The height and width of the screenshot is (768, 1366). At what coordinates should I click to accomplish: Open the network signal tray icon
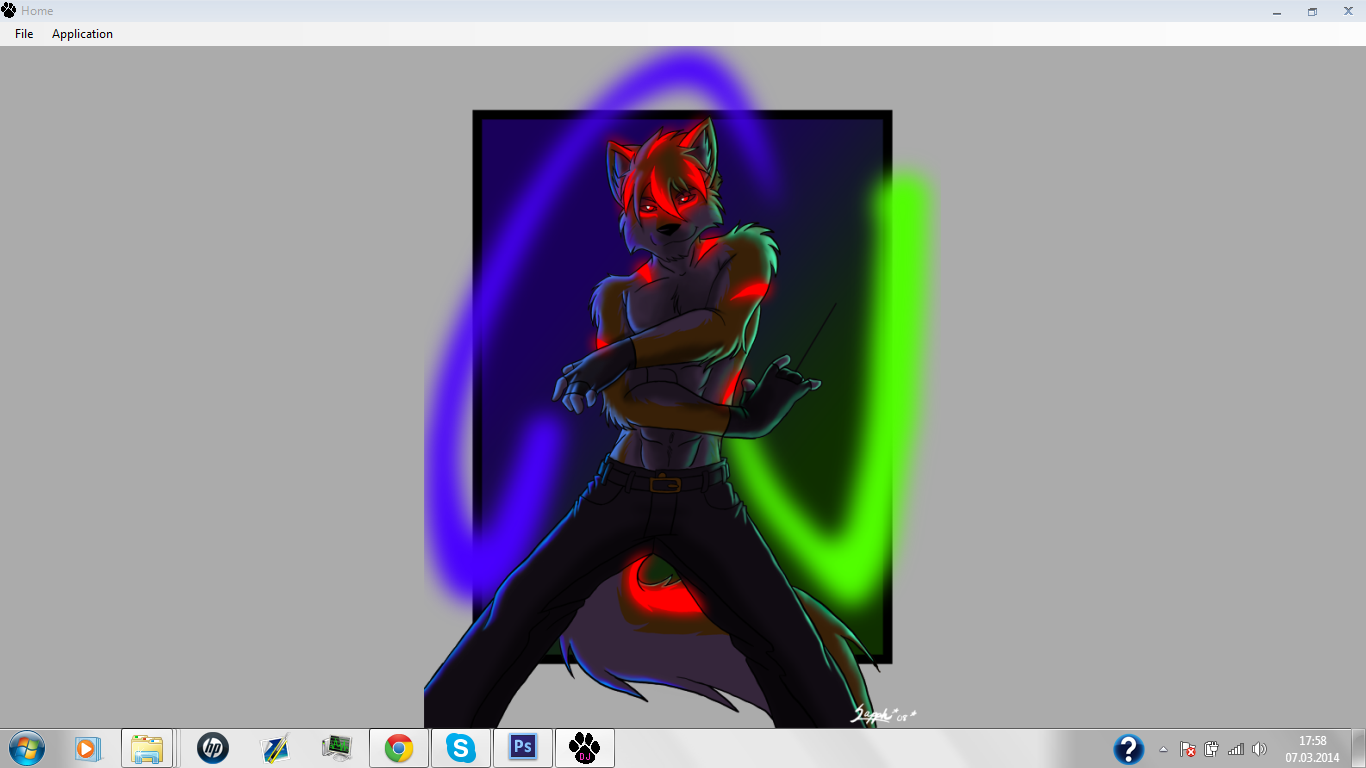1236,749
